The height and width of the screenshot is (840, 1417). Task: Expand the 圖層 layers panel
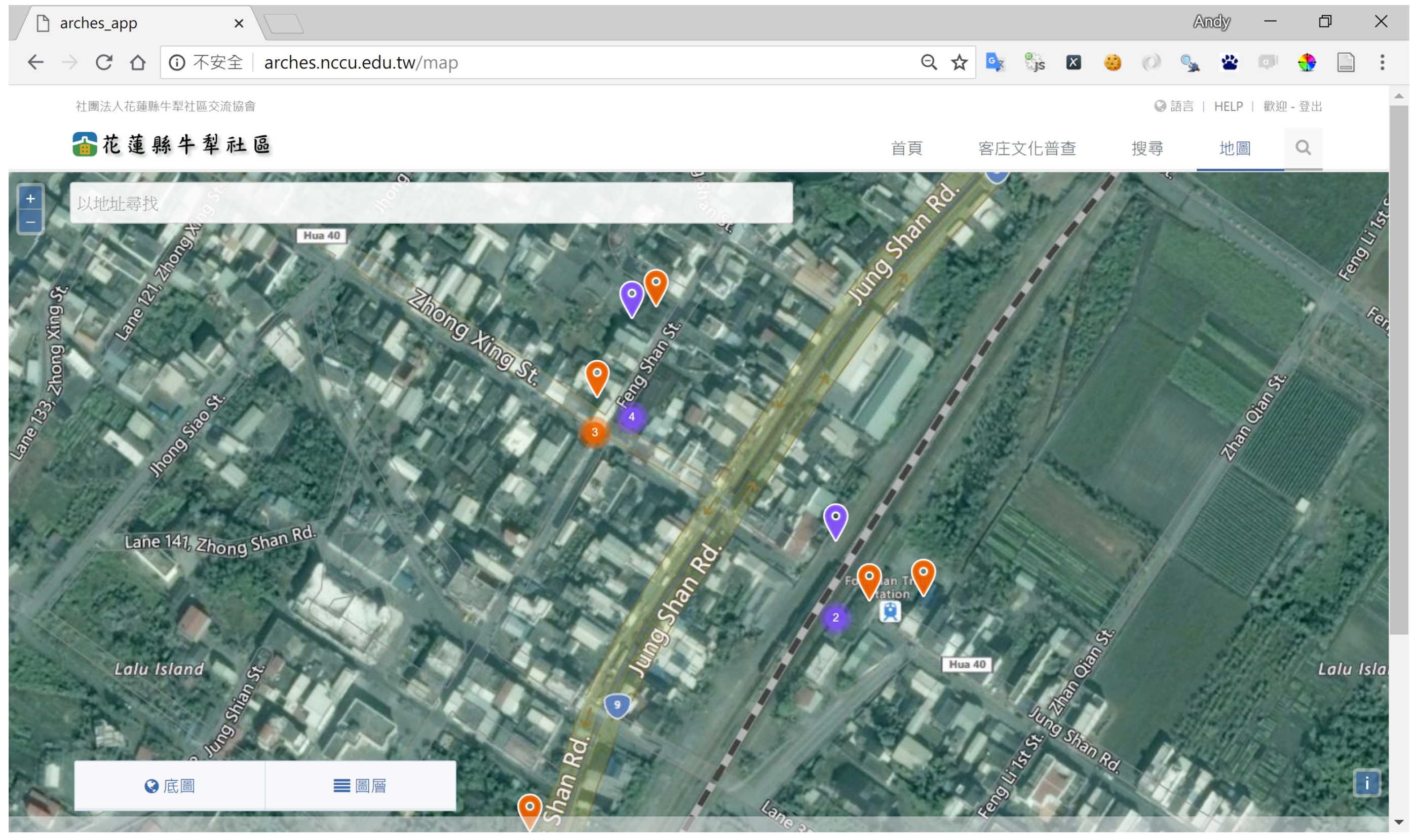(361, 786)
